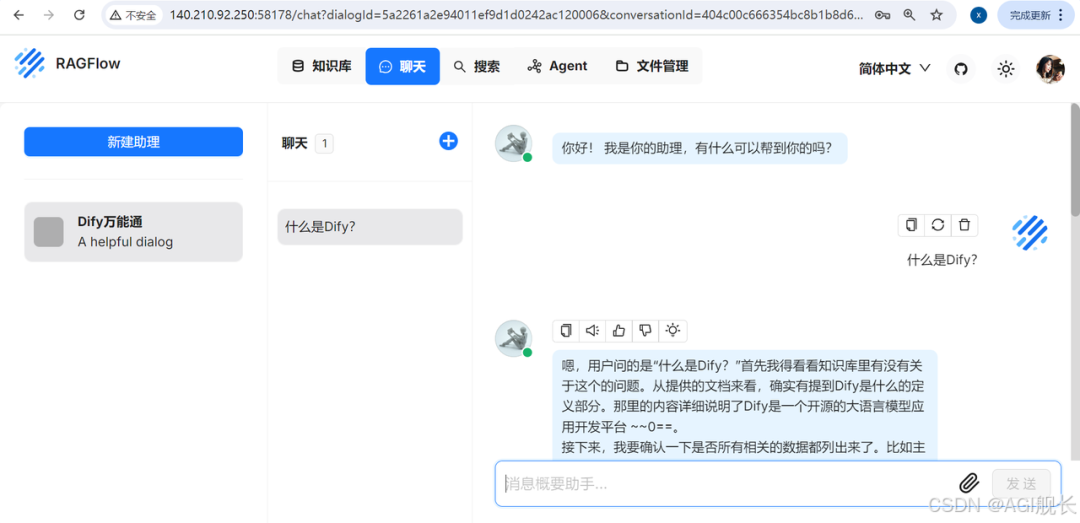This screenshot has height=523, width=1080.
Task: Open the GitHub link icon
Action: tap(961, 69)
